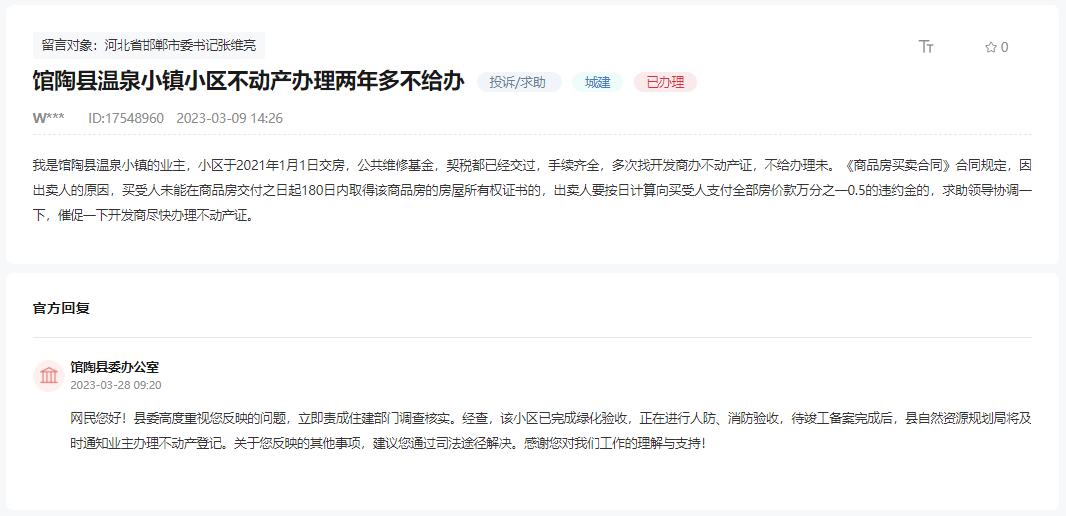Click the star favorite icon
1066x516 pixels.
point(991,47)
